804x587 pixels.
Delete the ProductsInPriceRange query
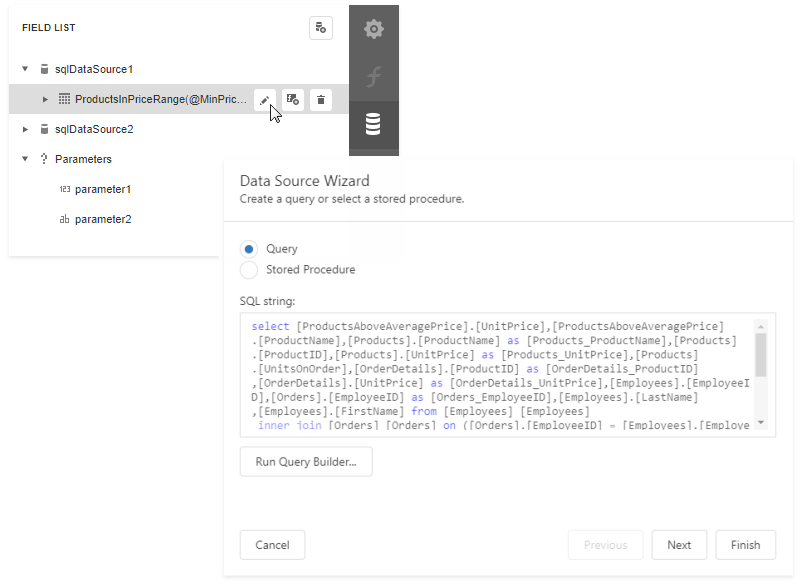[320, 99]
